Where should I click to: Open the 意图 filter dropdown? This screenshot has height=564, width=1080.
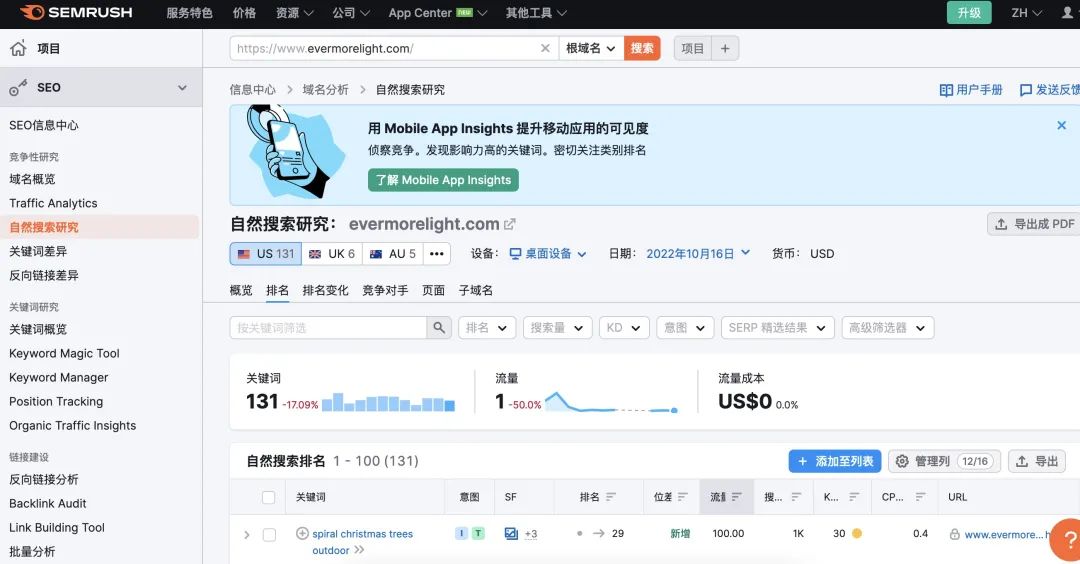pos(685,328)
